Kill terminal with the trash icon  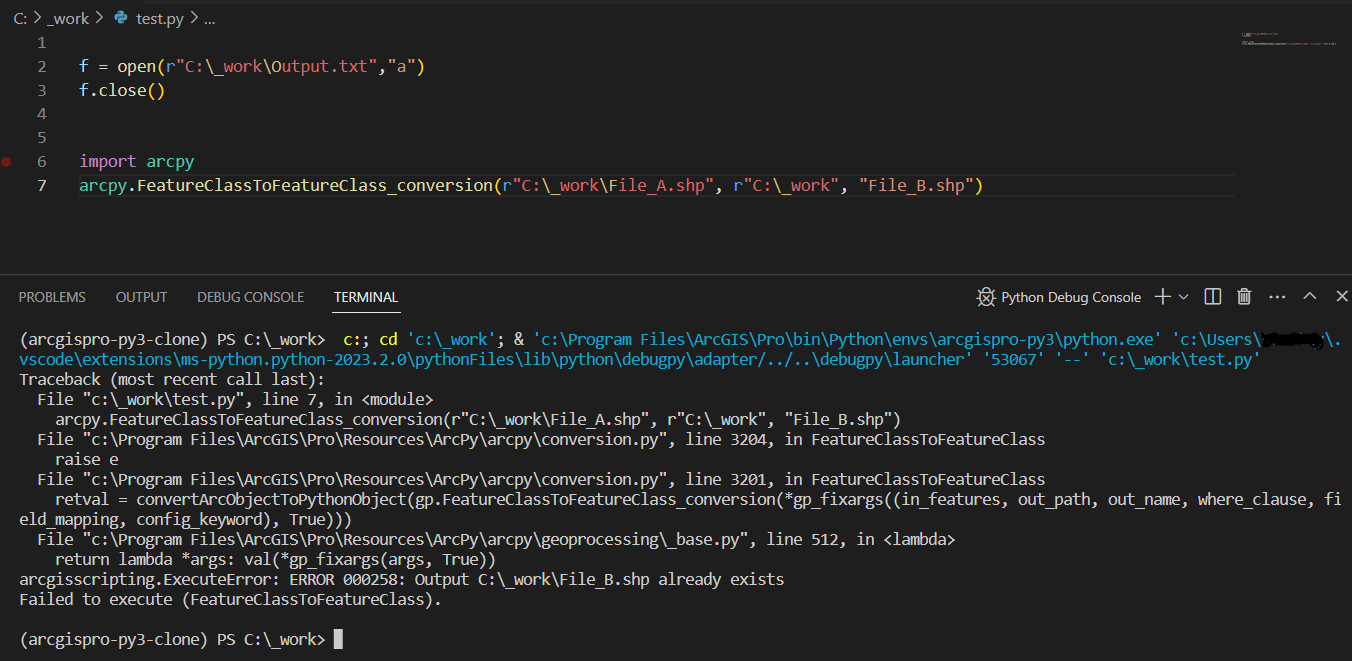click(x=1244, y=297)
